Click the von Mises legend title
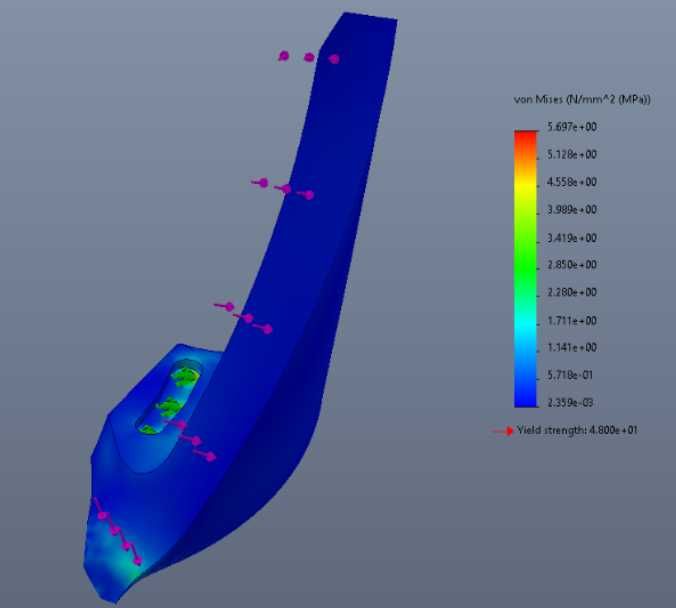The height and width of the screenshot is (608, 676). [x=582, y=100]
